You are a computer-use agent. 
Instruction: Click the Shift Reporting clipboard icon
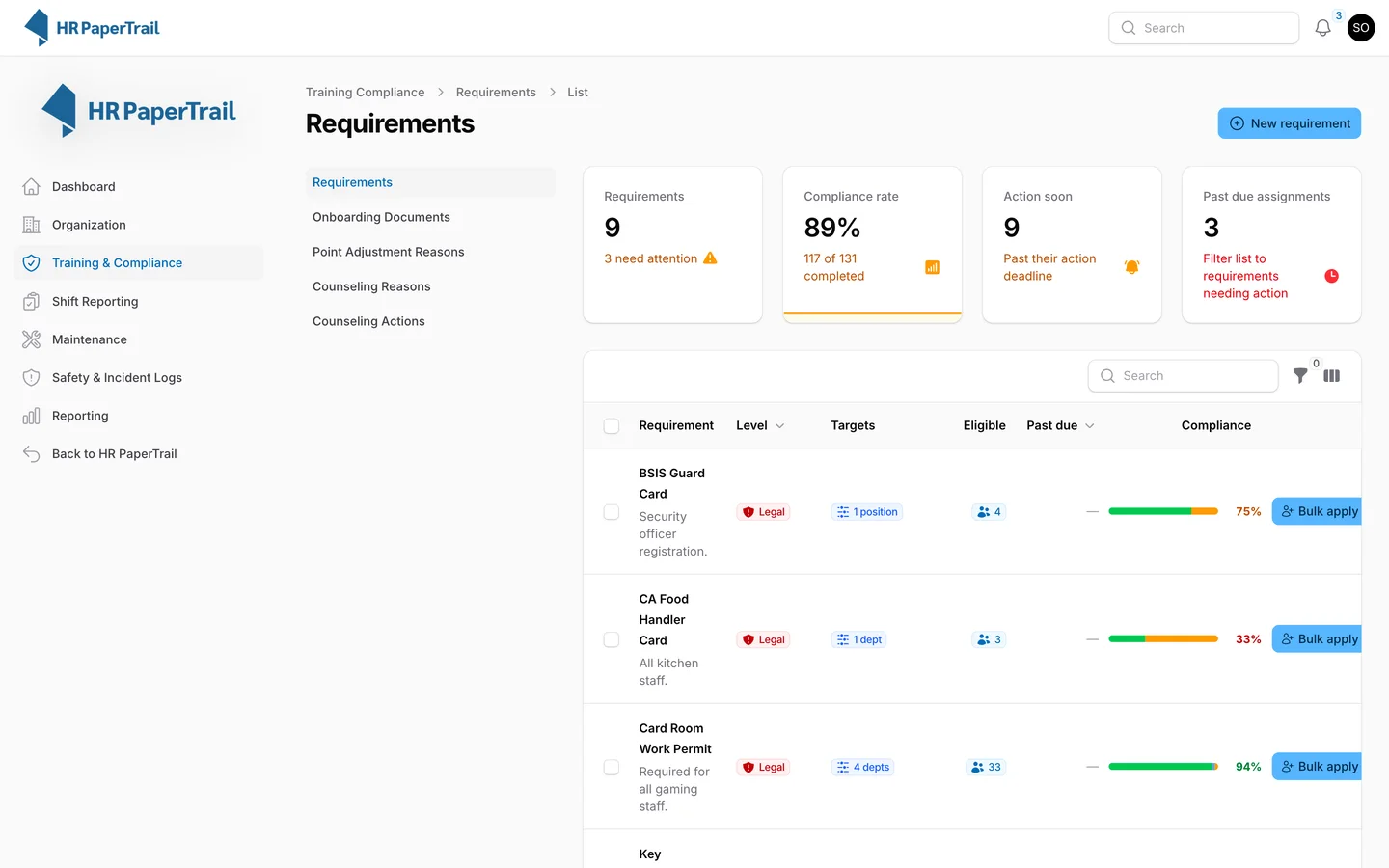(x=32, y=301)
